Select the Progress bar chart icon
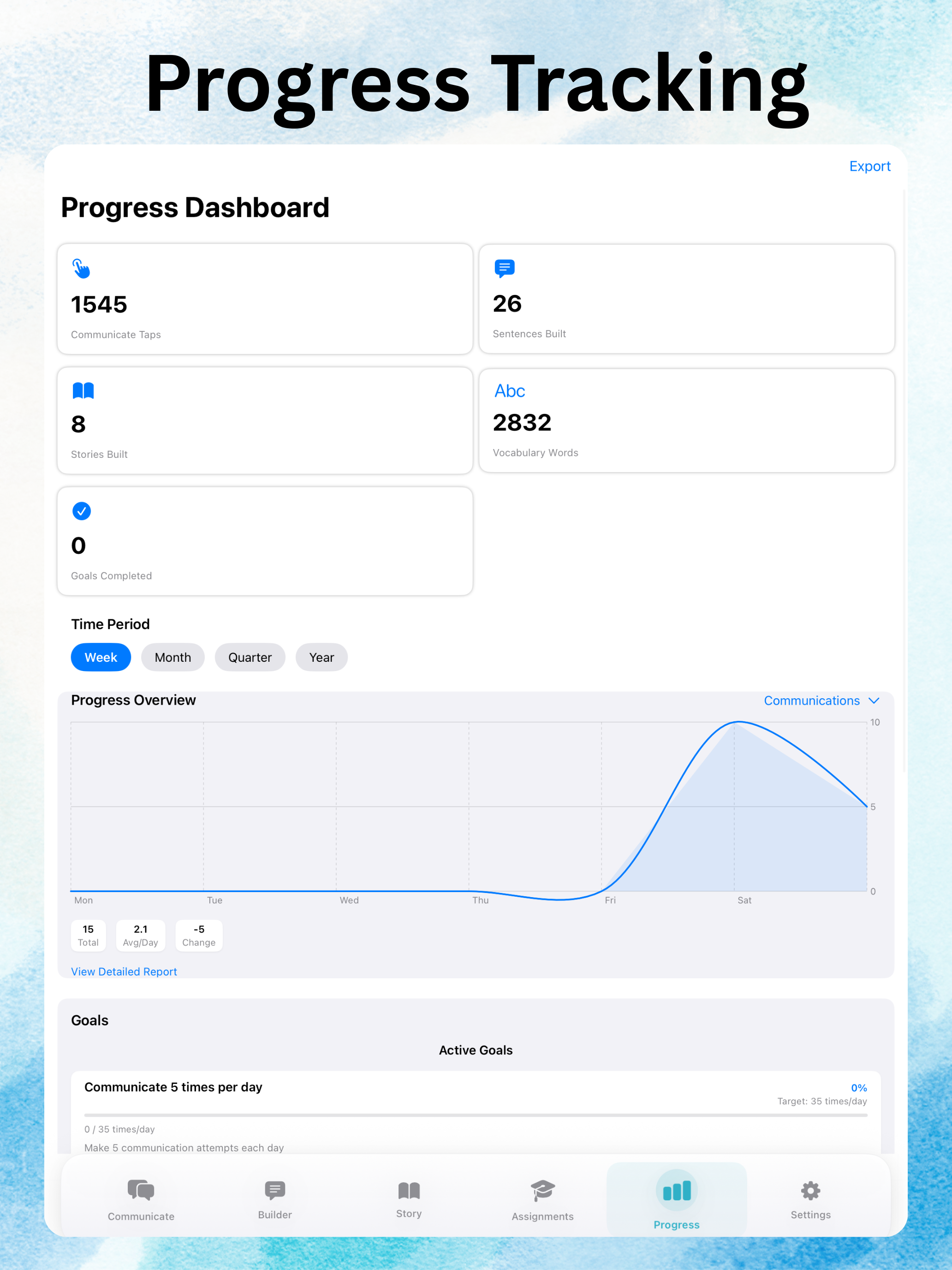Image resolution: width=952 pixels, height=1270 pixels. pyautogui.click(x=677, y=1191)
